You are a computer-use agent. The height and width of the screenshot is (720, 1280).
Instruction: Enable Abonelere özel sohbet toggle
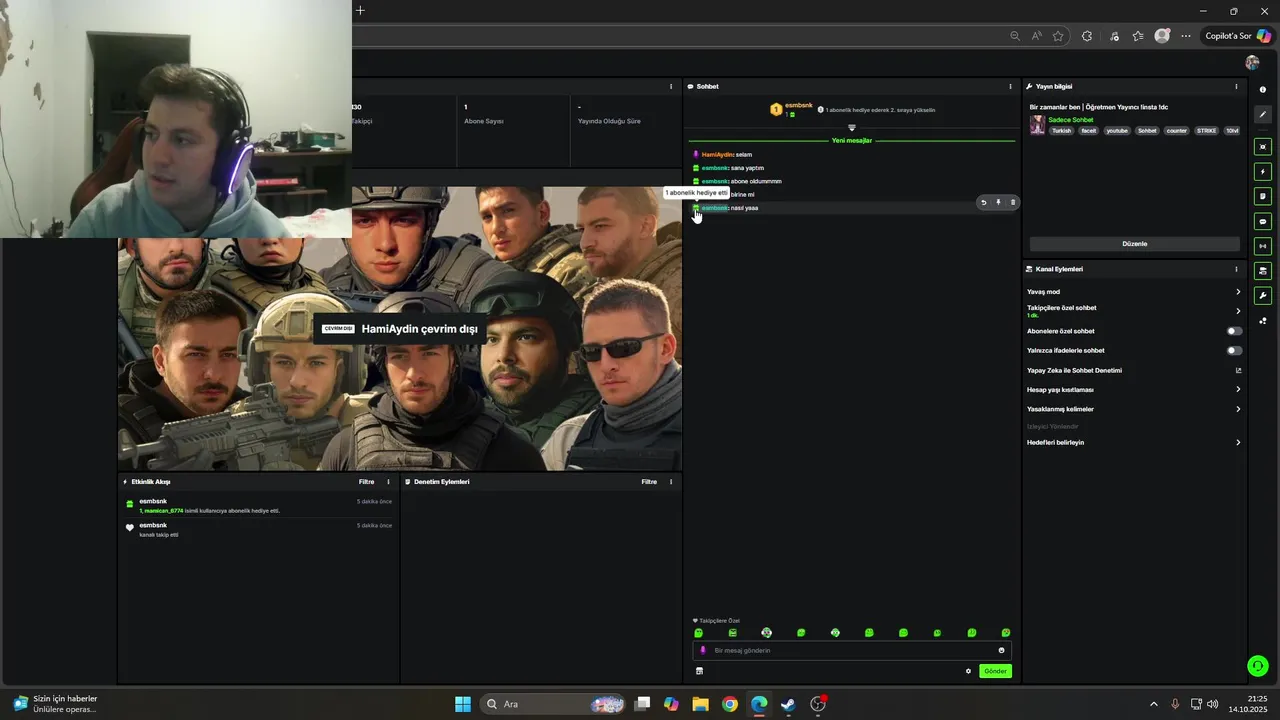[x=1234, y=331]
